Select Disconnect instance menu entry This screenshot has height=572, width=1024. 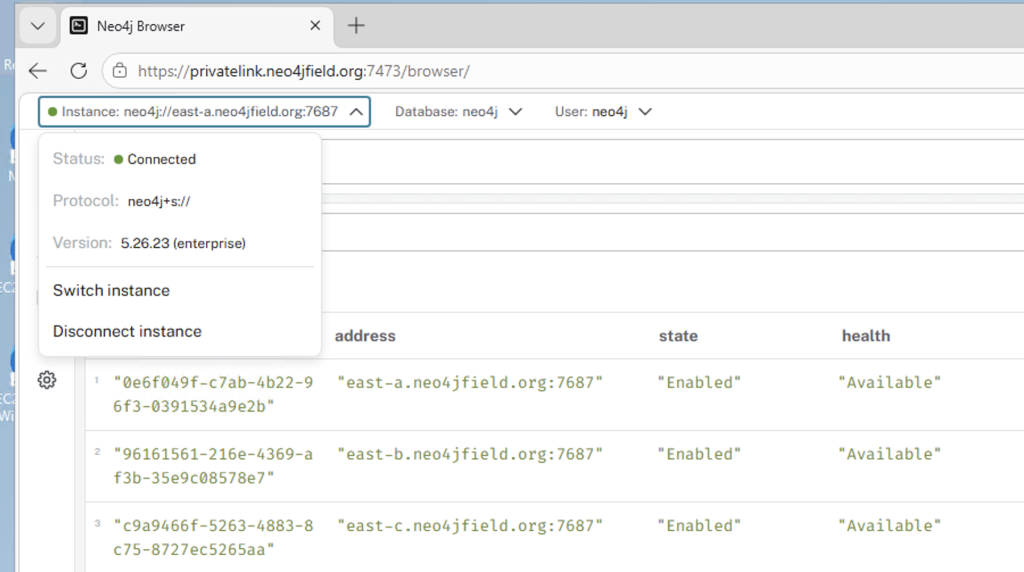(127, 331)
